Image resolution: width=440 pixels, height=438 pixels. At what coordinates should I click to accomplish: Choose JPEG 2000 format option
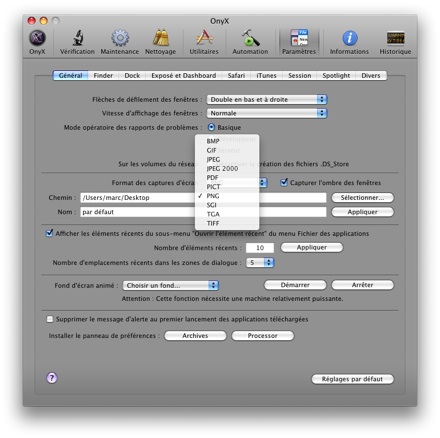coord(227,169)
